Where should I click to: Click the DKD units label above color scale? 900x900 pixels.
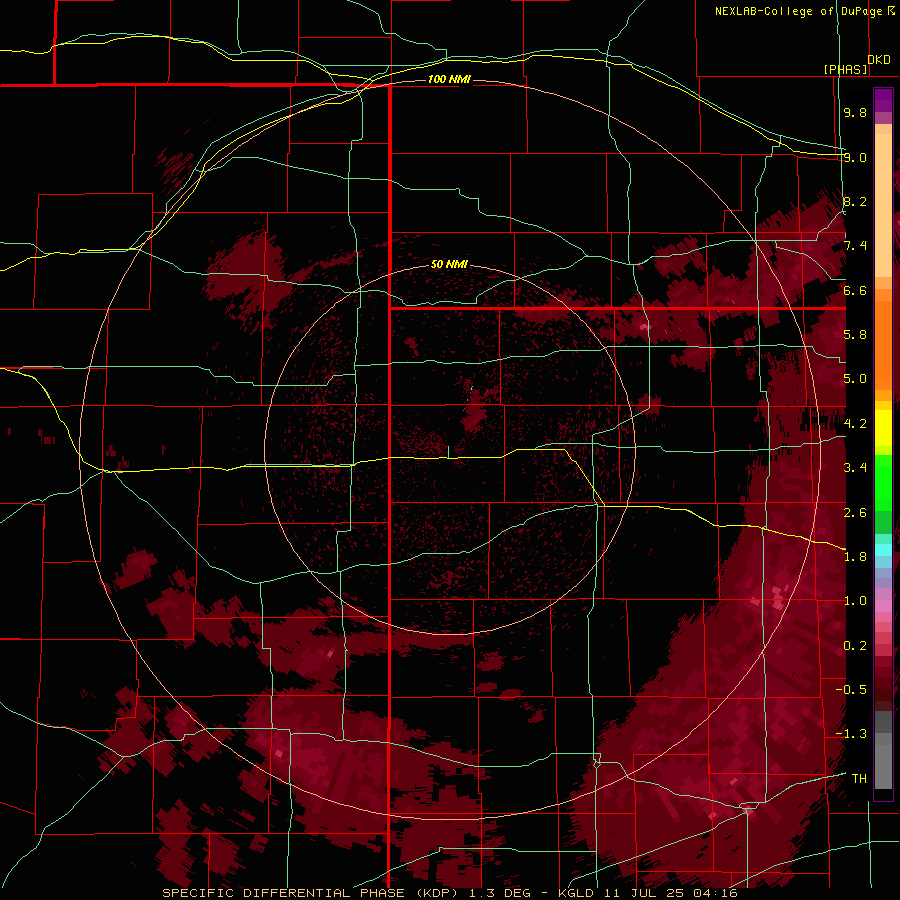coord(879,60)
